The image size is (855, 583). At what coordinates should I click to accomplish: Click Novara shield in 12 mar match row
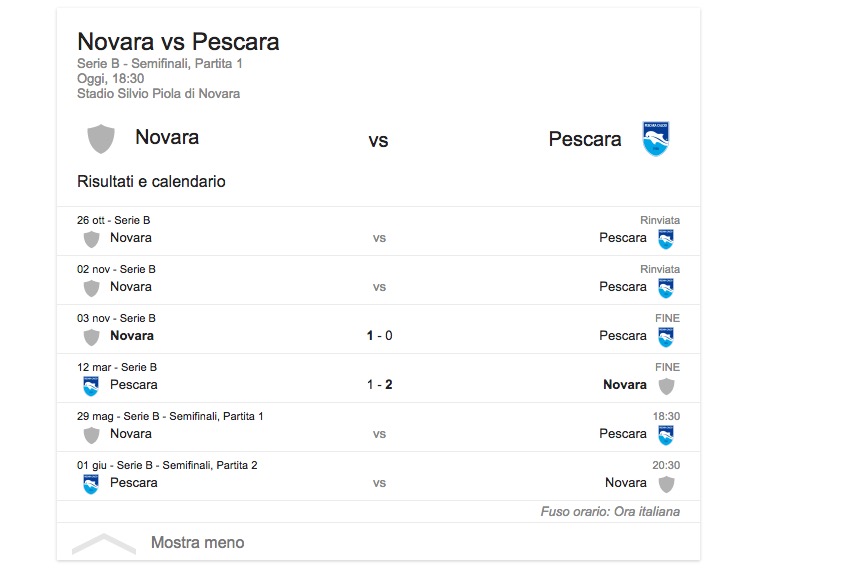click(x=666, y=386)
